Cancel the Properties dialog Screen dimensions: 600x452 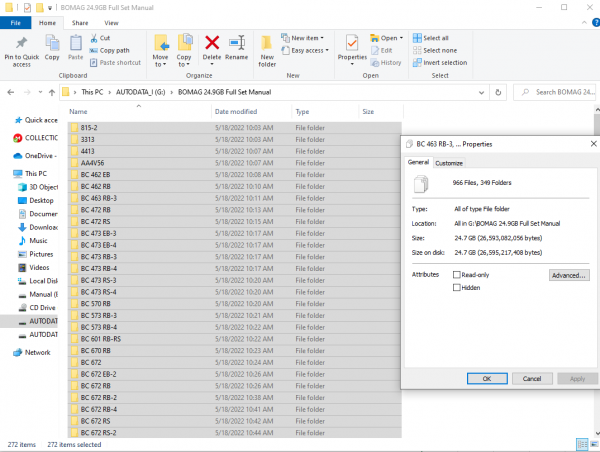click(x=532, y=379)
